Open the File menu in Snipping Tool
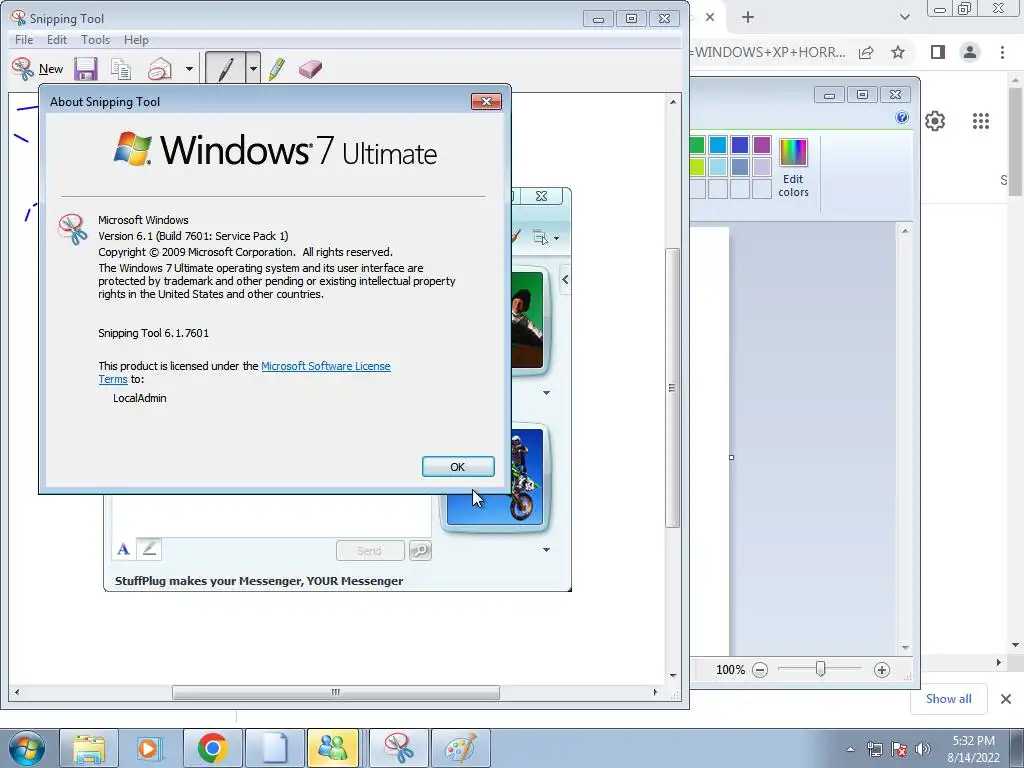Viewport: 1024px width, 768px height. (24, 40)
